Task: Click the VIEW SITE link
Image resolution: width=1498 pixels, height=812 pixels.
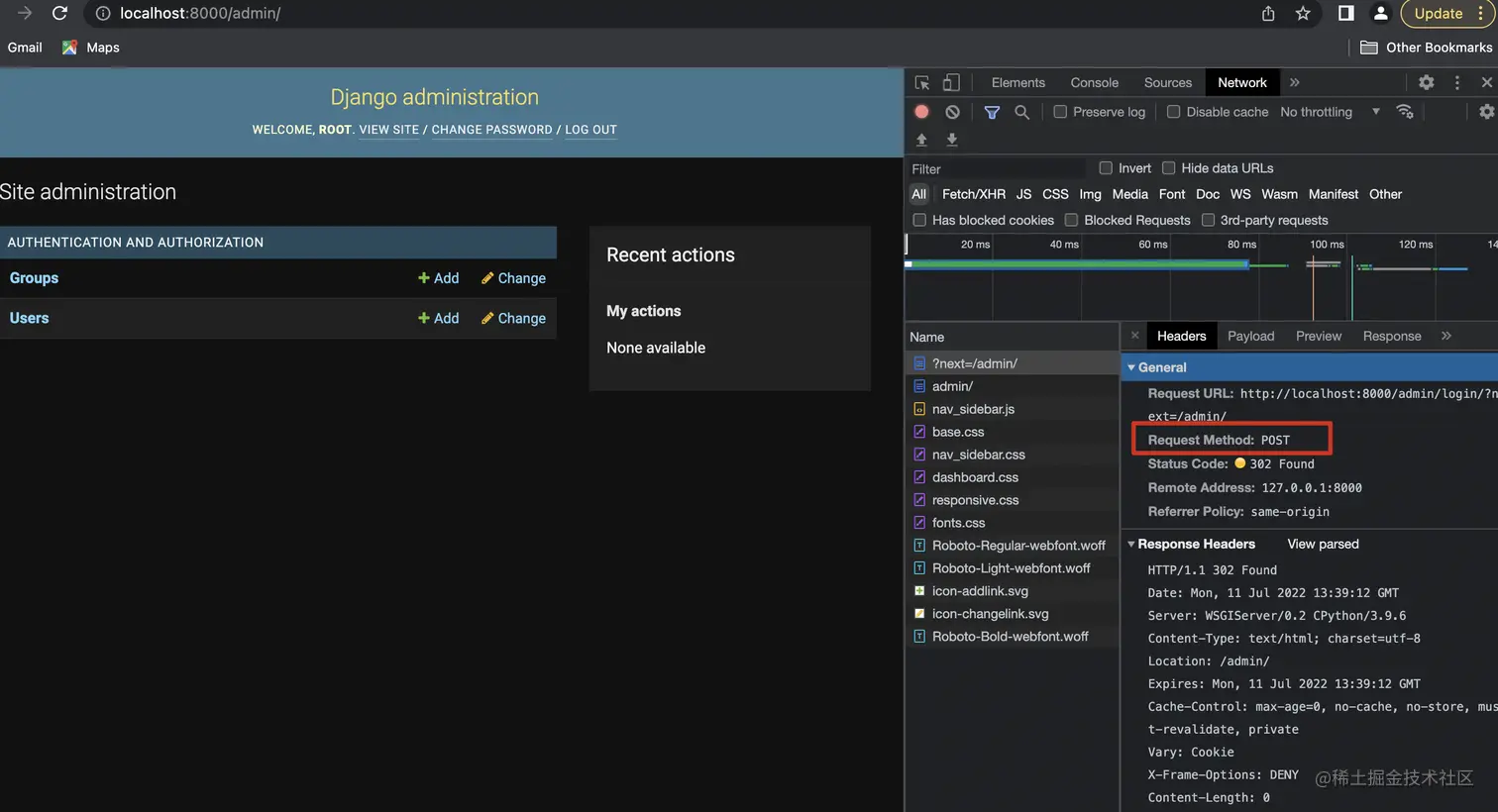Action: tap(388, 130)
